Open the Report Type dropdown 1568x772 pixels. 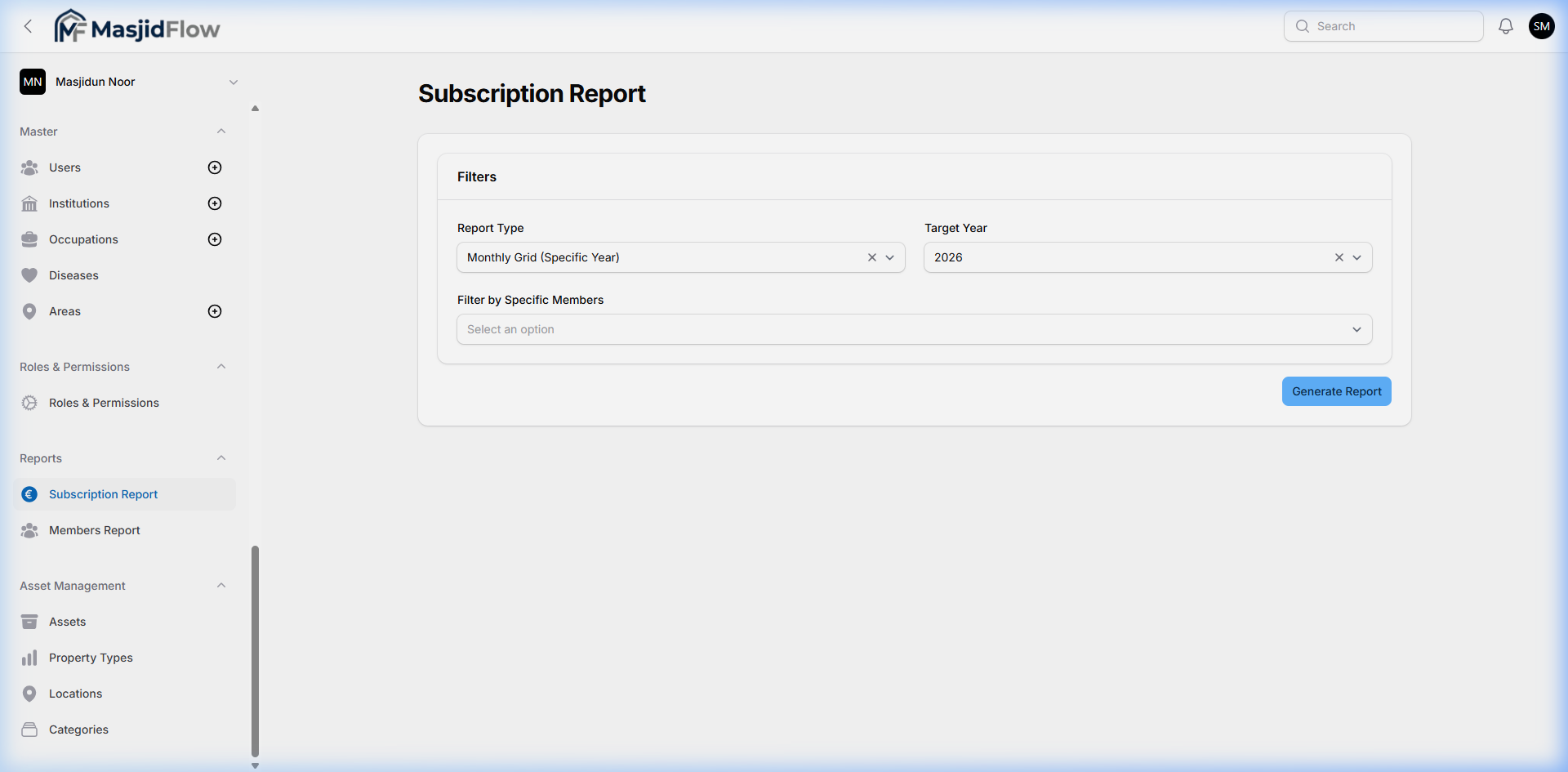pos(890,257)
